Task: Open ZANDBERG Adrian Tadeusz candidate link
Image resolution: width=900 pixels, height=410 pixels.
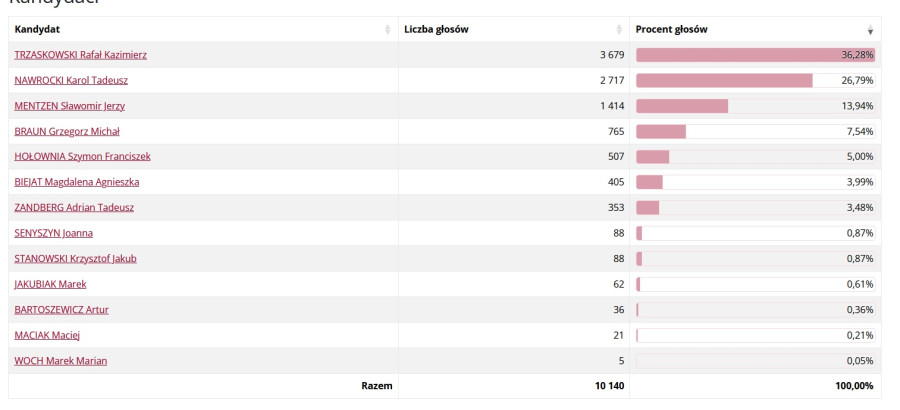Action: click(x=73, y=207)
